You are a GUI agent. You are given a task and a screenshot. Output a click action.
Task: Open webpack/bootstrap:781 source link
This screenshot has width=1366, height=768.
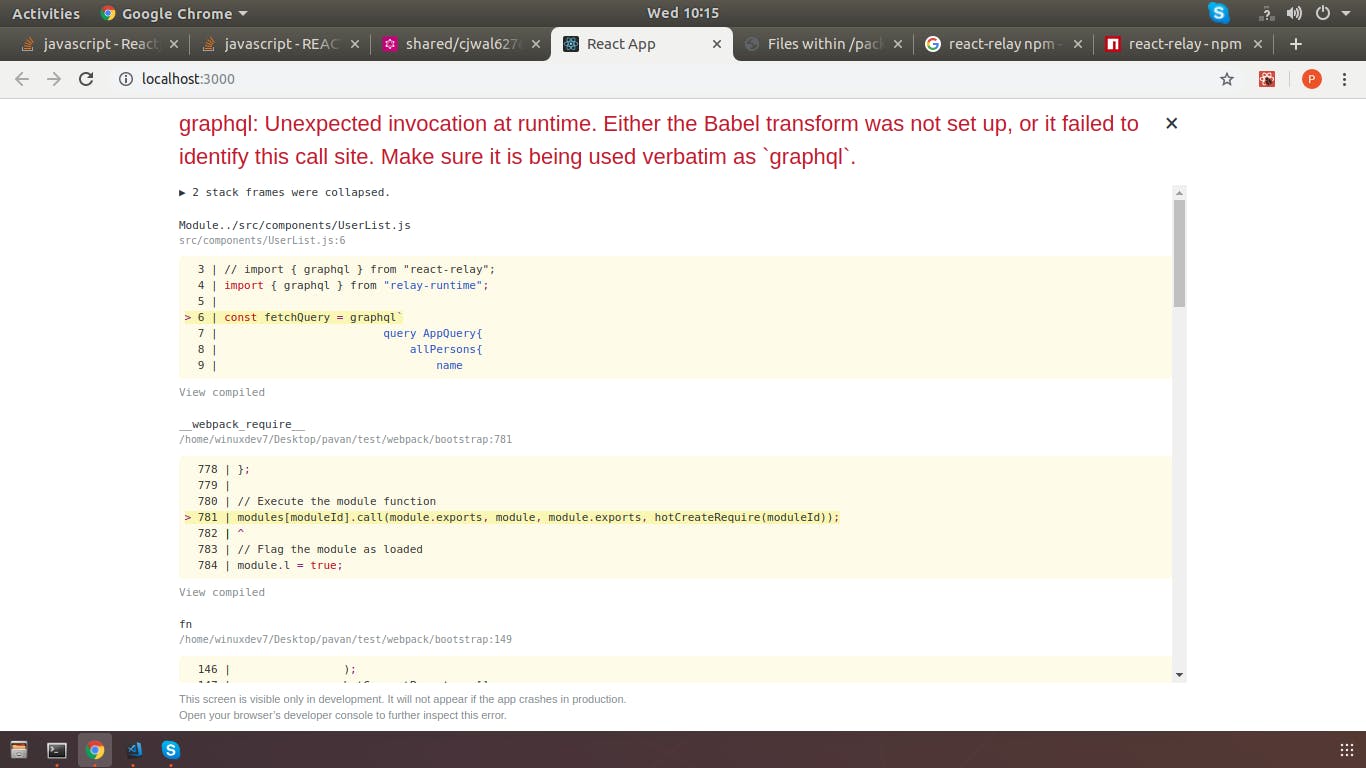[345, 439]
